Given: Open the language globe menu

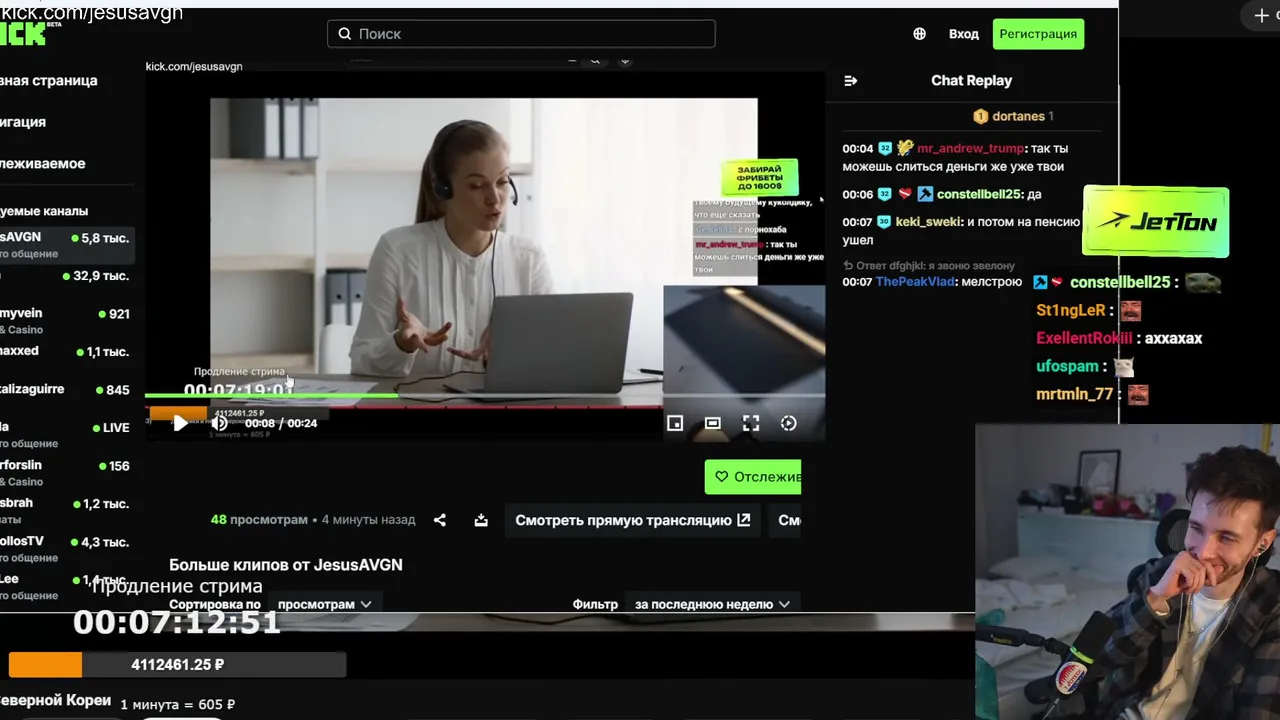Looking at the screenshot, I should point(919,34).
